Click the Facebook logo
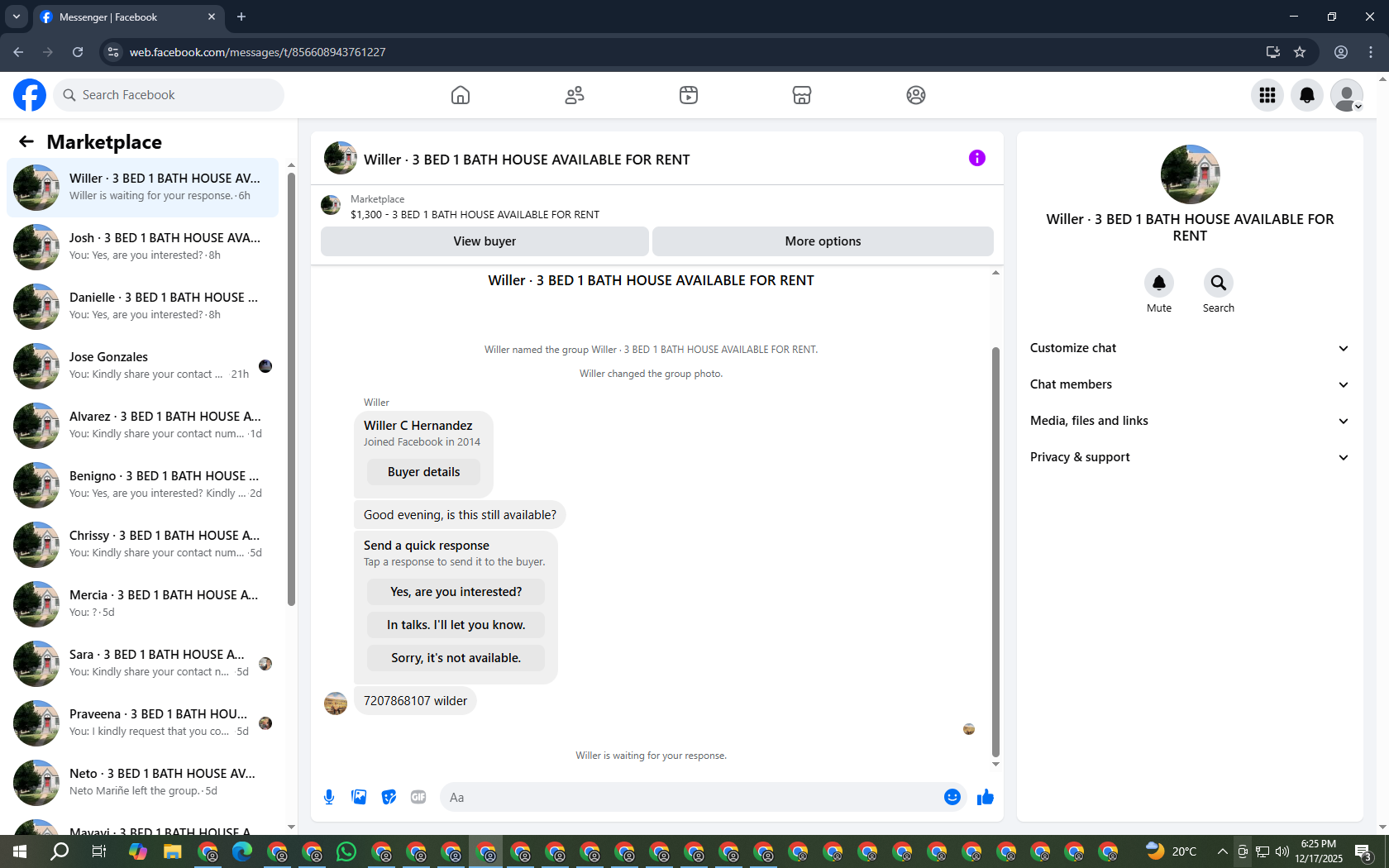 pos(30,95)
